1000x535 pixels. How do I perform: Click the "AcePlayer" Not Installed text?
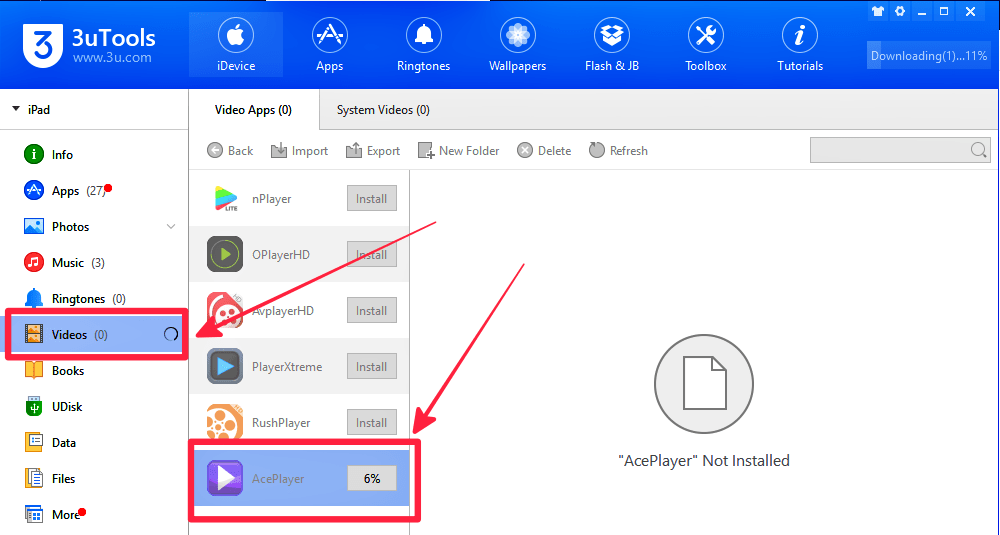click(704, 460)
